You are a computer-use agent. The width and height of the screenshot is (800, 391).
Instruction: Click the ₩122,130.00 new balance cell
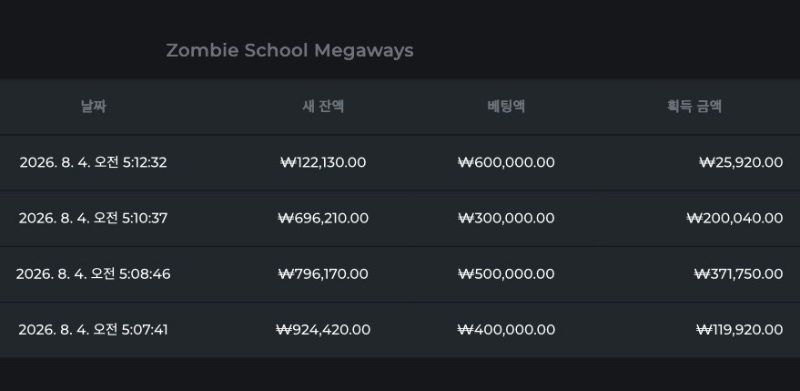click(x=323, y=162)
